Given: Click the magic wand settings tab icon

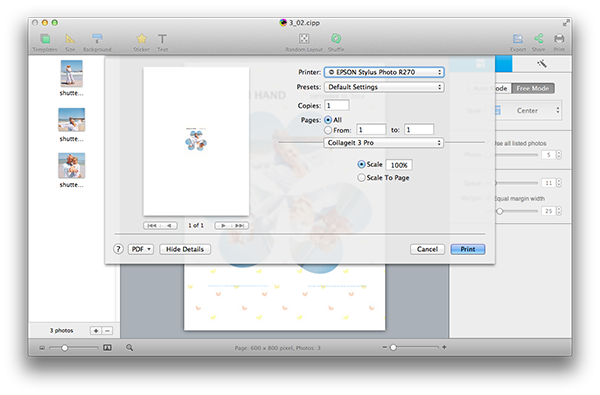Looking at the screenshot, I should coord(542,64).
